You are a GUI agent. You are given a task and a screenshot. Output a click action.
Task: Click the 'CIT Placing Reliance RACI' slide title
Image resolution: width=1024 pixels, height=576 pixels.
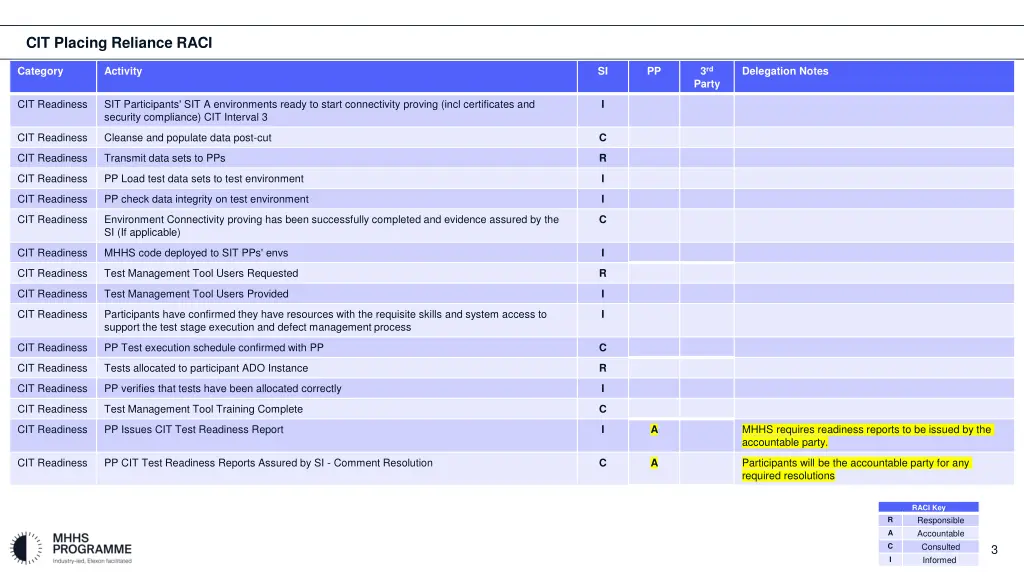coord(119,42)
